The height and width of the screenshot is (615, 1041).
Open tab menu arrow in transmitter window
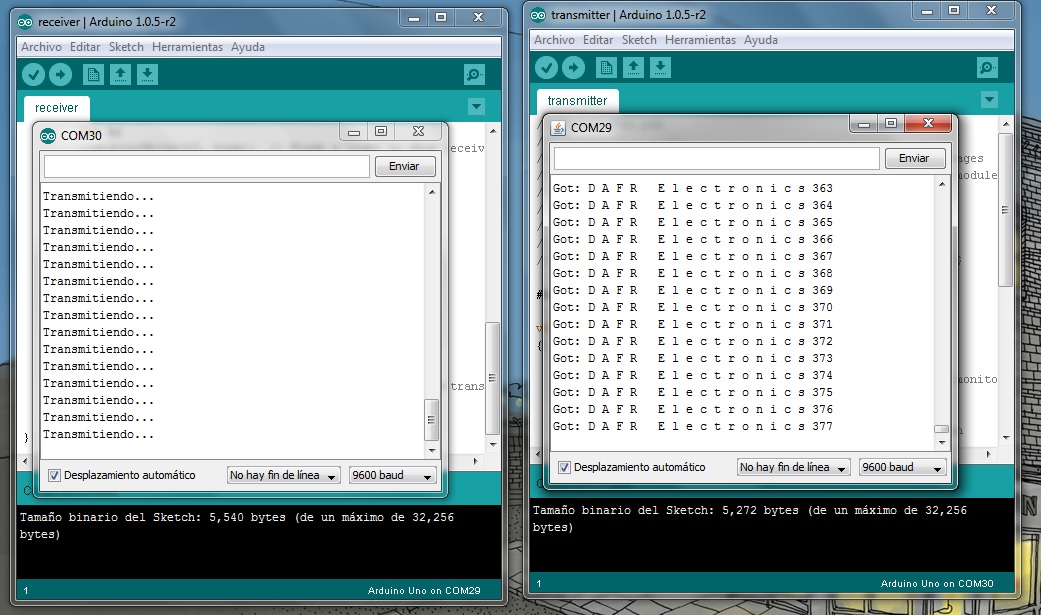pos(989,100)
